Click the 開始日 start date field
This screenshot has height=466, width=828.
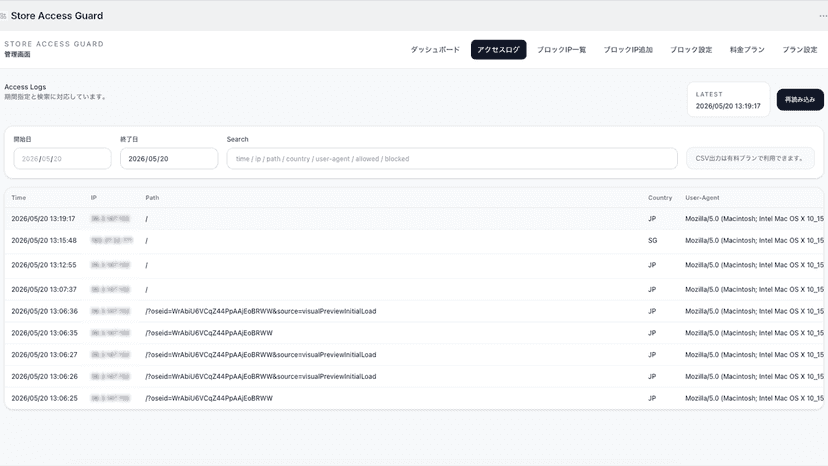[x=62, y=159]
